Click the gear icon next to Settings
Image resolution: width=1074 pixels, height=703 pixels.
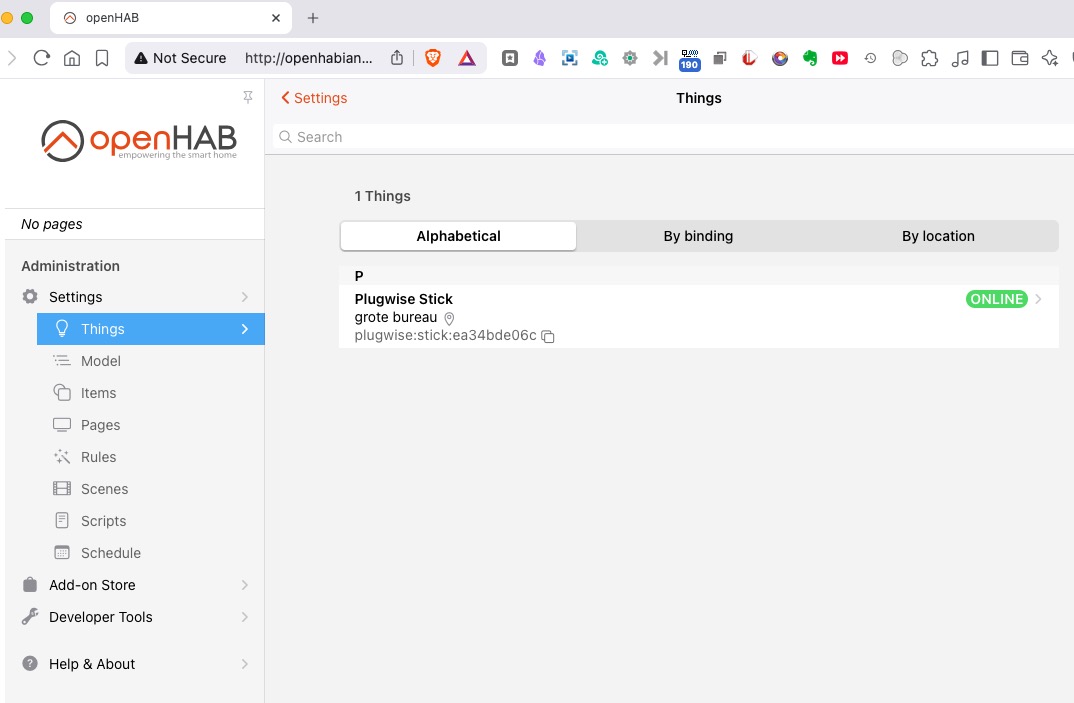point(30,297)
